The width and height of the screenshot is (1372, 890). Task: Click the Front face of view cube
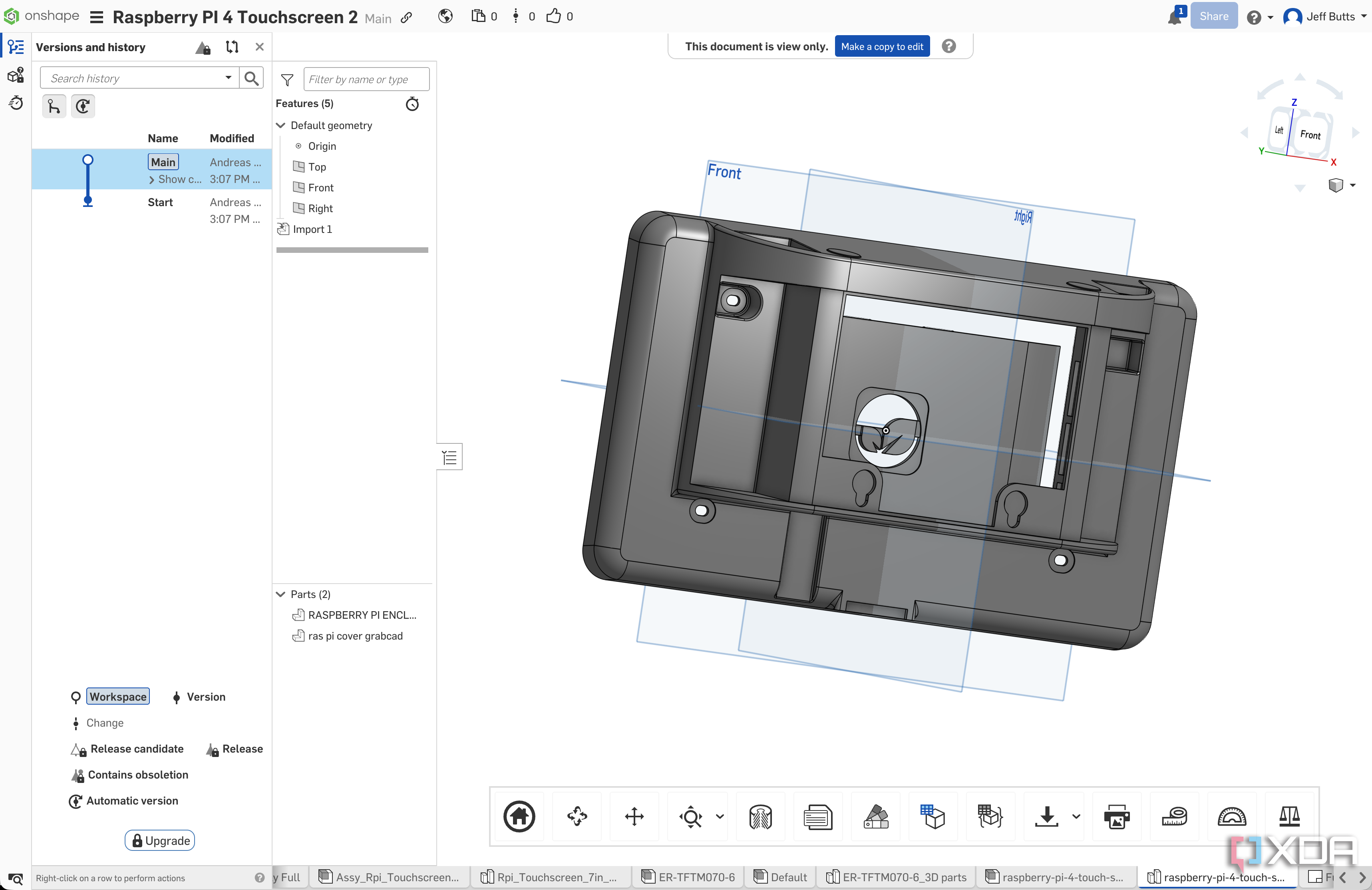coord(1310,134)
